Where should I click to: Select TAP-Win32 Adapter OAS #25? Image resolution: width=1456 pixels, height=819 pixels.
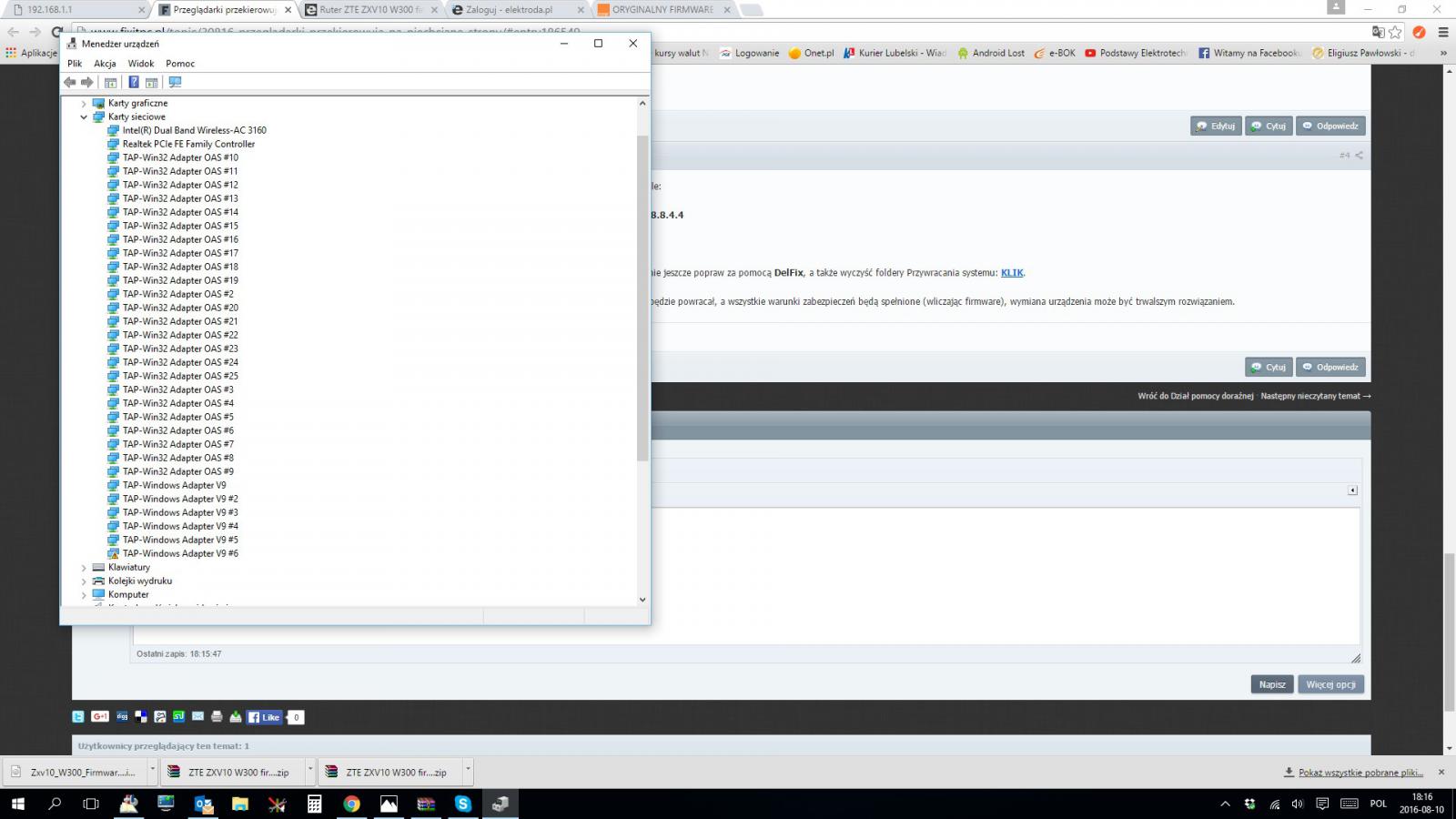[x=180, y=376]
